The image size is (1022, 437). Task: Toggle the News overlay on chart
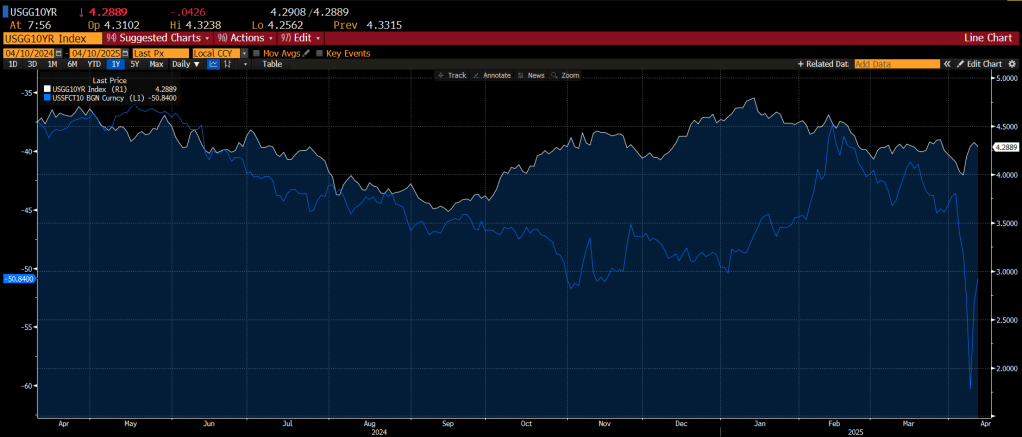click(531, 75)
